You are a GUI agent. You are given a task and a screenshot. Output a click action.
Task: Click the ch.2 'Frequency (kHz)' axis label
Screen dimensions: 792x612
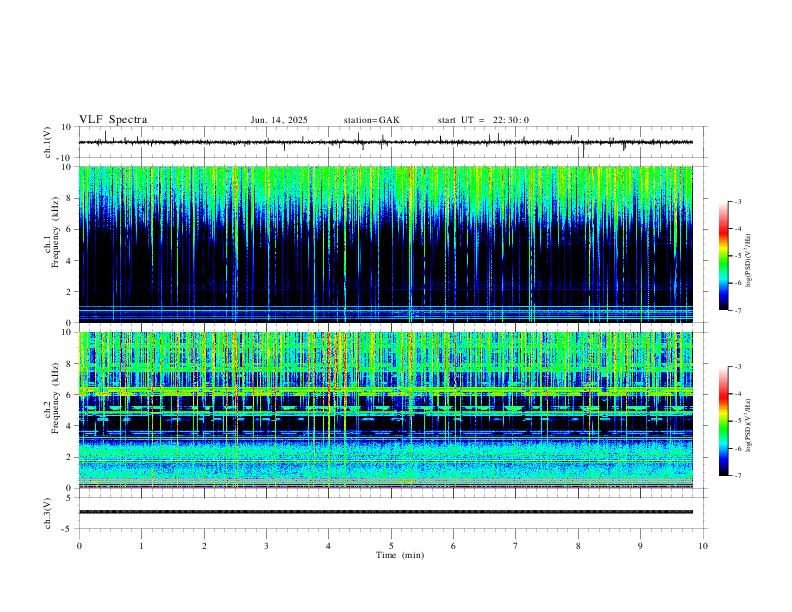coord(56,398)
